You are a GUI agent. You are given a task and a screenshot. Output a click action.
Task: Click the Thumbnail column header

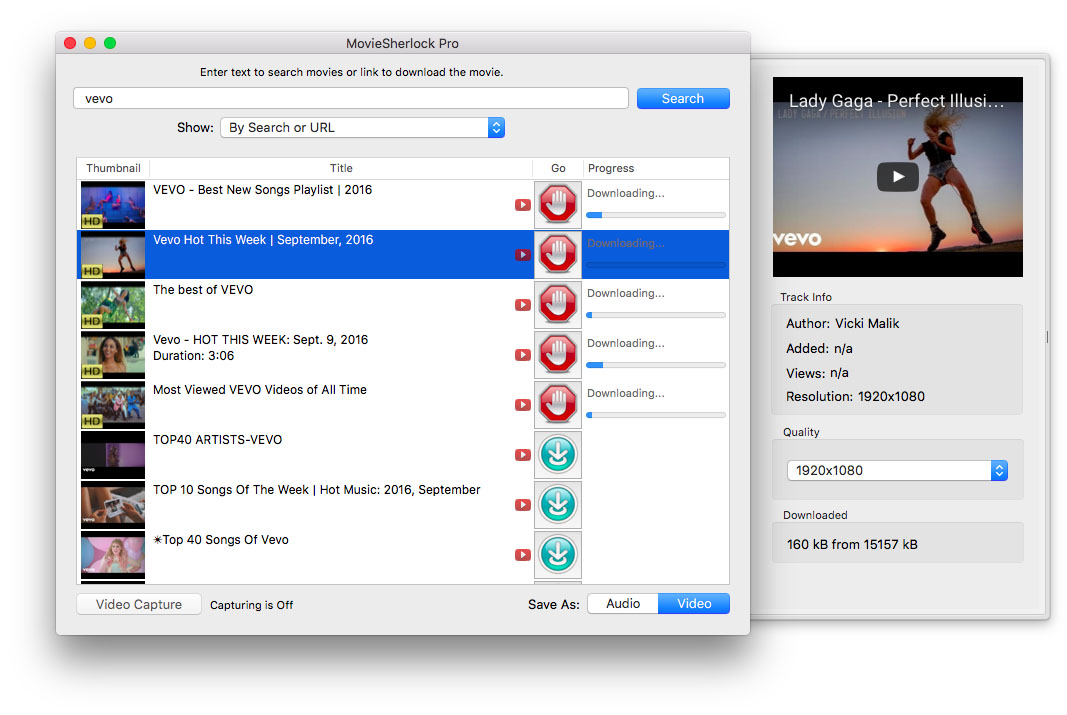[x=113, y=168]
